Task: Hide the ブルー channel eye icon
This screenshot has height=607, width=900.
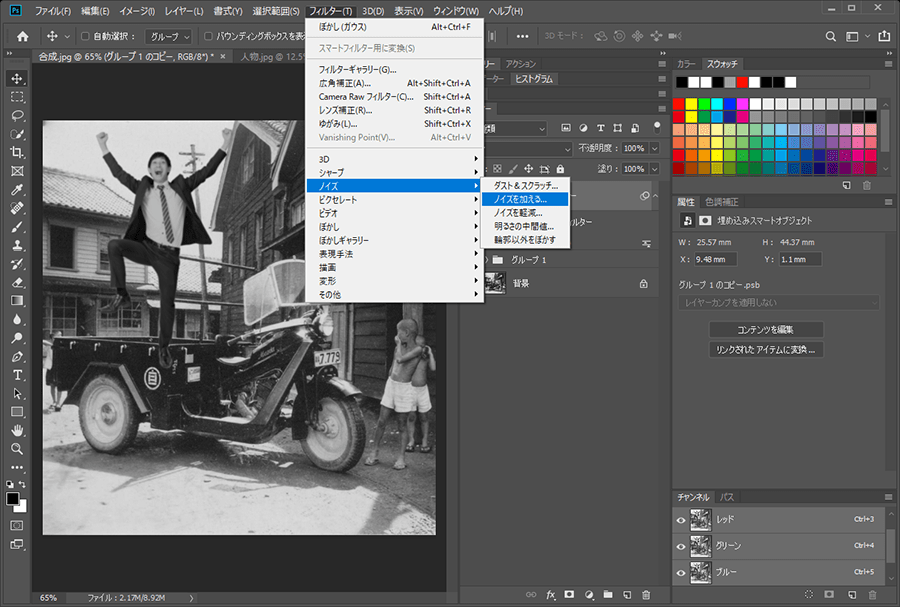Action: [x=681, y=573]
